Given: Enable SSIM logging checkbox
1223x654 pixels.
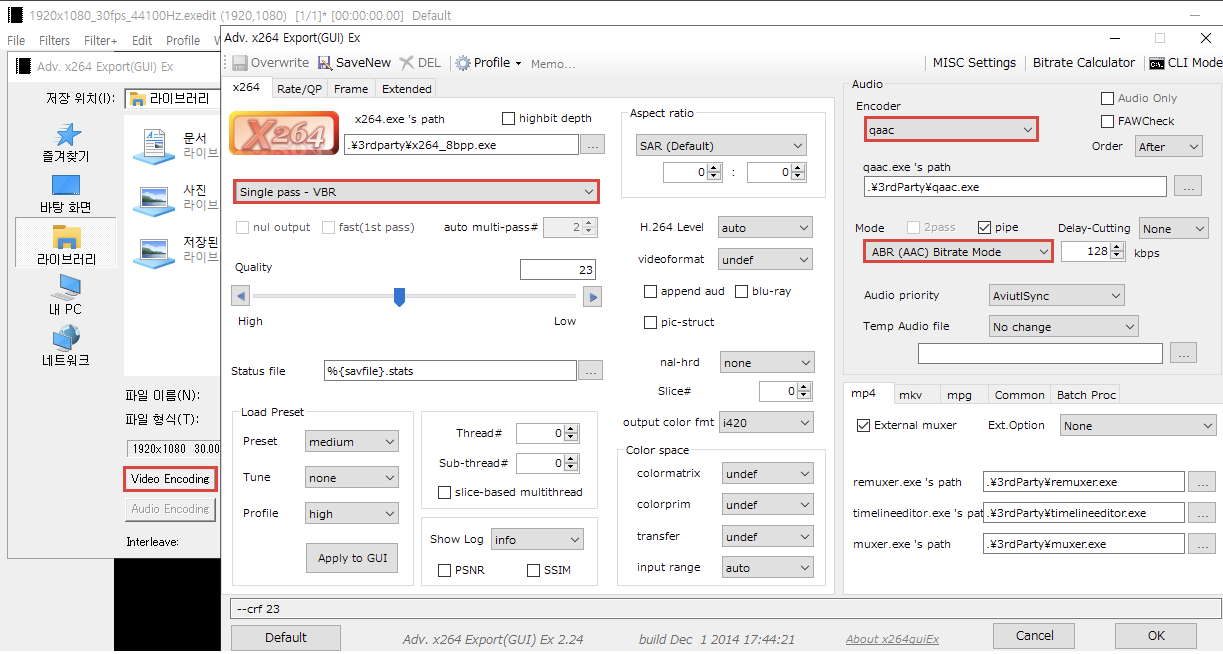Looking at the screenshot, I should [533, 570].
